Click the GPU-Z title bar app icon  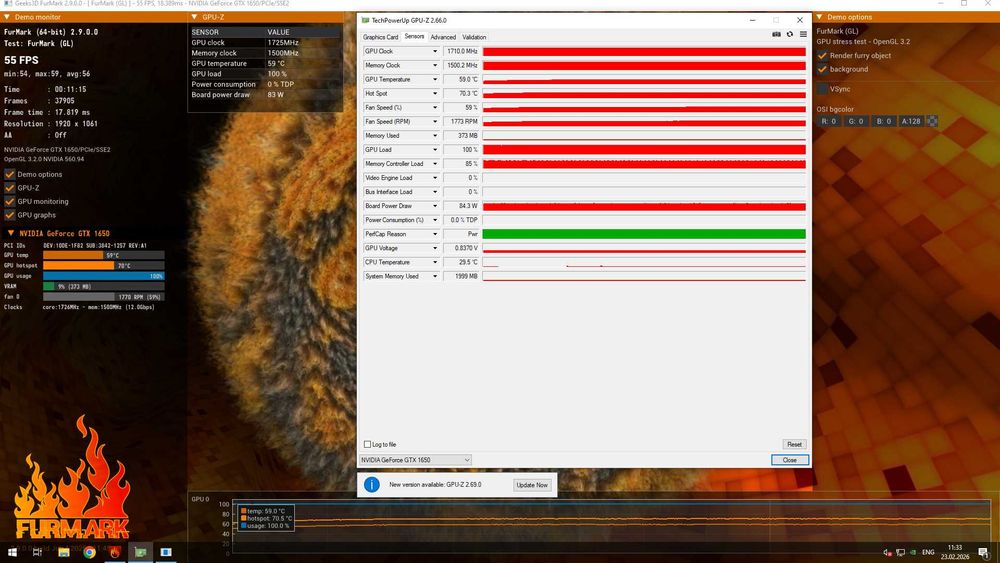point(365,20)
